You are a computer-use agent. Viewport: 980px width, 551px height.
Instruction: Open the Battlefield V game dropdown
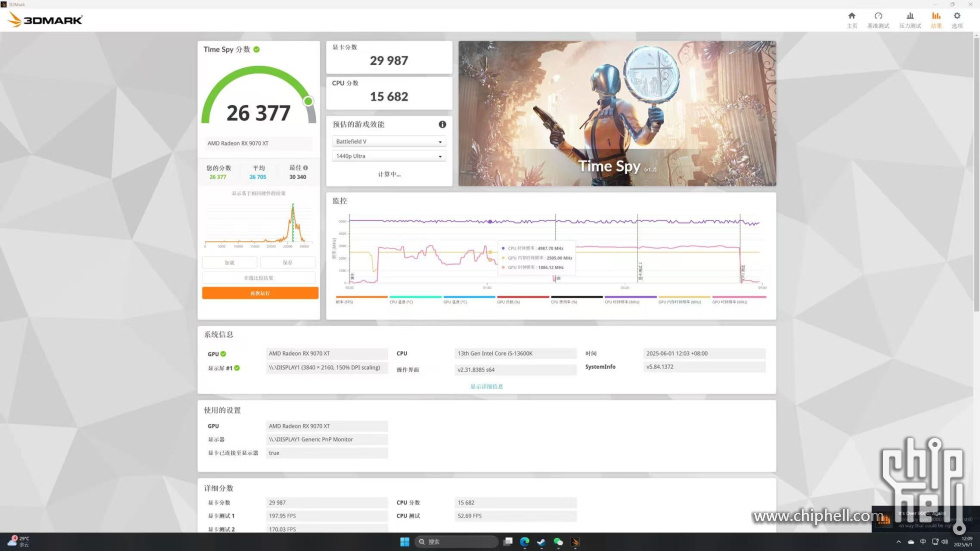(389, 142)
